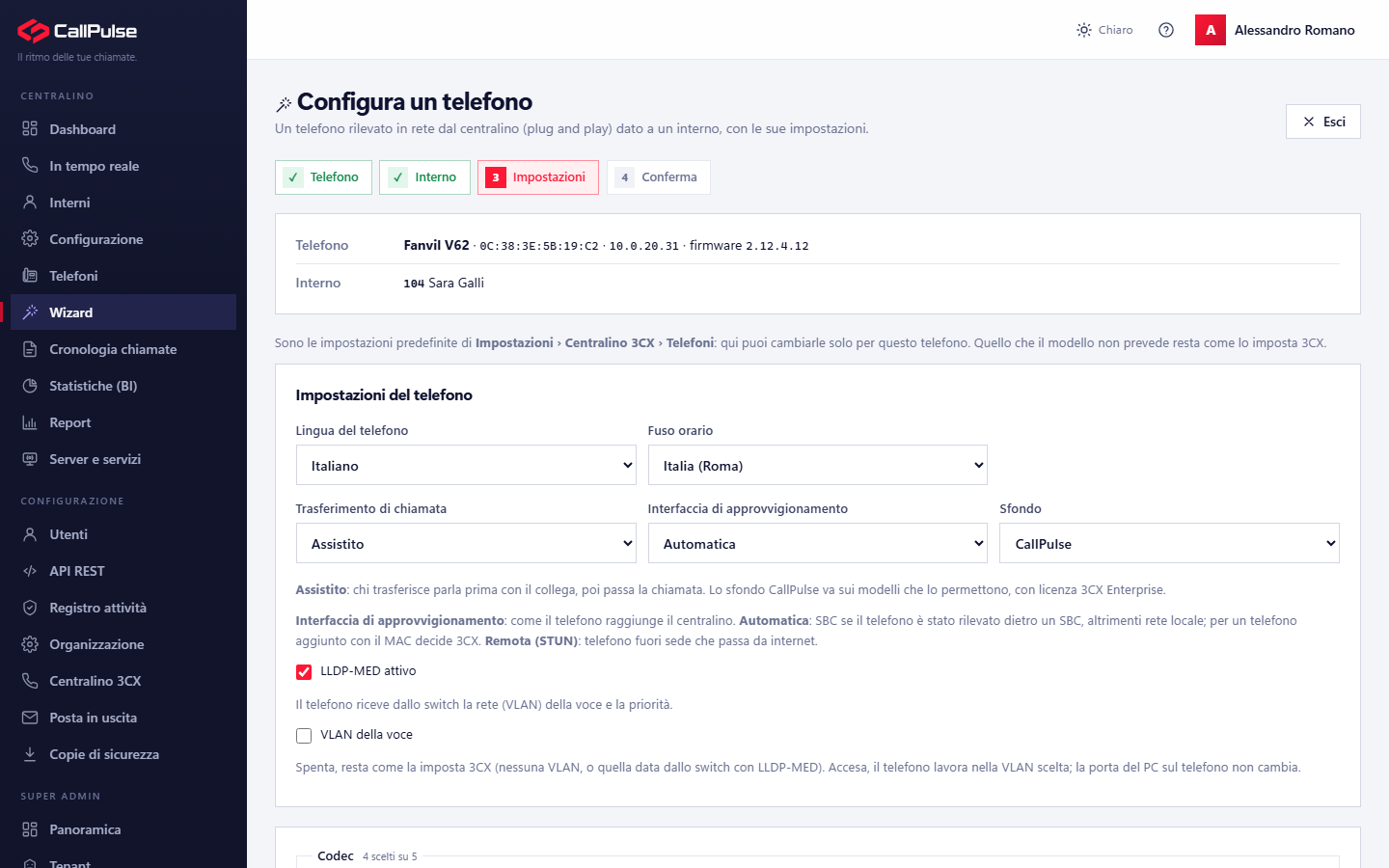
Task: Open the Interni person icon
Action: (x=30, y=203)
